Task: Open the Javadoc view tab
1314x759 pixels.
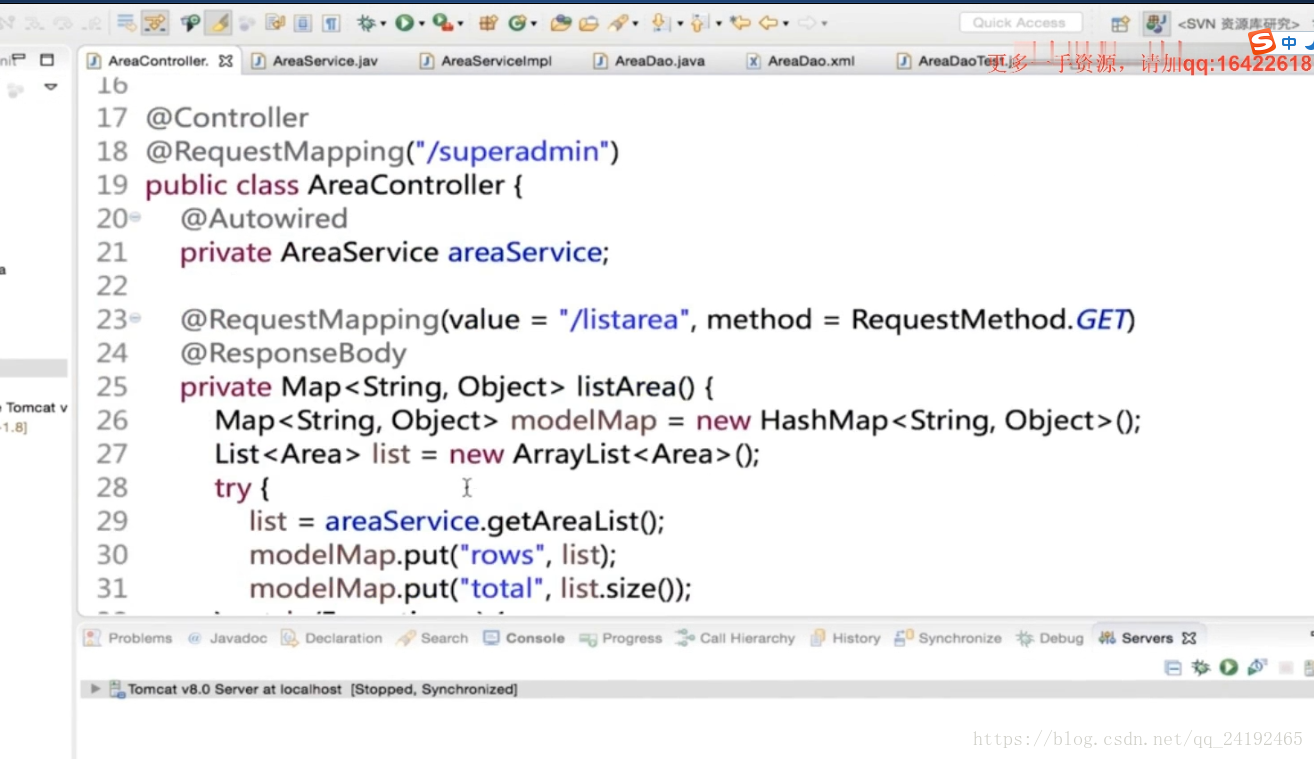Action: click(228, 638)
